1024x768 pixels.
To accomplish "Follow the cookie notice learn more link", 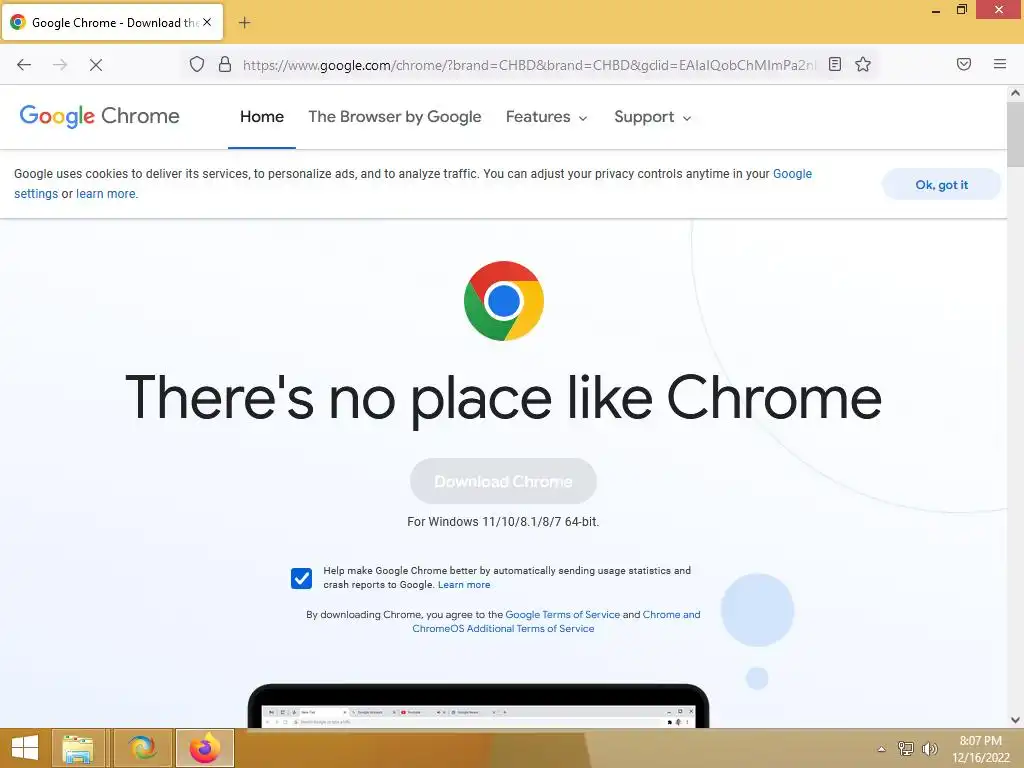I will click(x=106, y=194).
